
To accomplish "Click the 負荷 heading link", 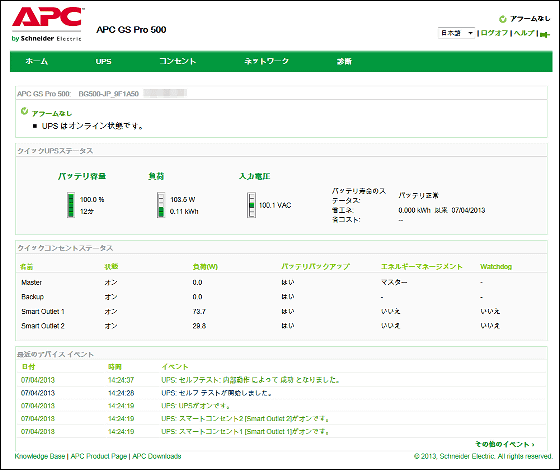I will [x=156, y=176].
